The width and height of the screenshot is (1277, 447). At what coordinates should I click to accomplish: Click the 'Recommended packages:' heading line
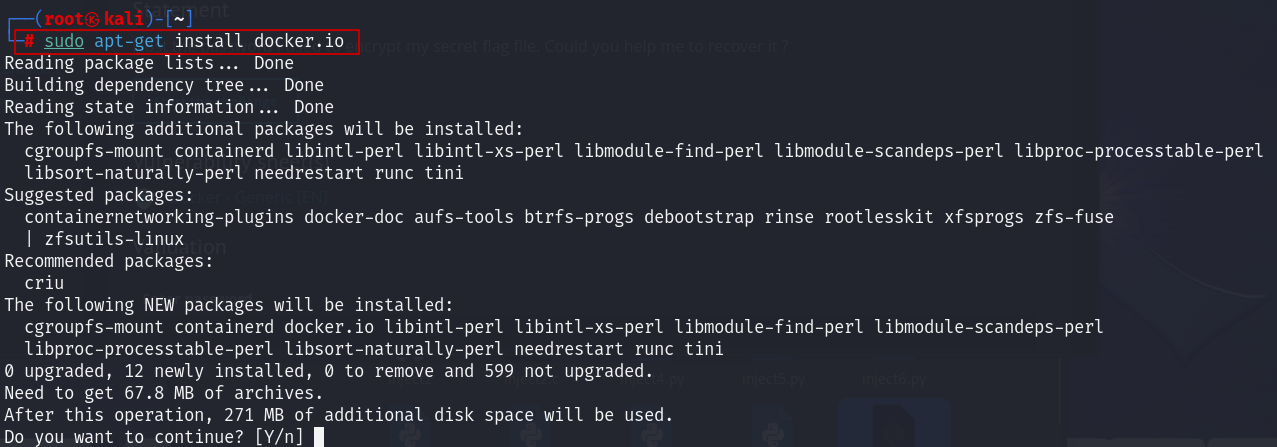point(110,261)
